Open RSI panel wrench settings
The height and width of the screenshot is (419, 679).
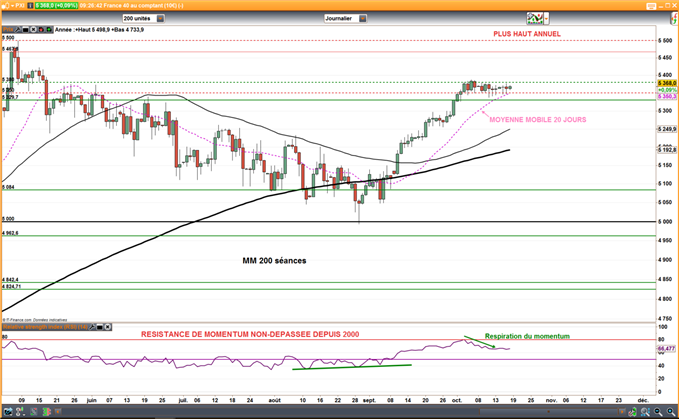[92, 327]
